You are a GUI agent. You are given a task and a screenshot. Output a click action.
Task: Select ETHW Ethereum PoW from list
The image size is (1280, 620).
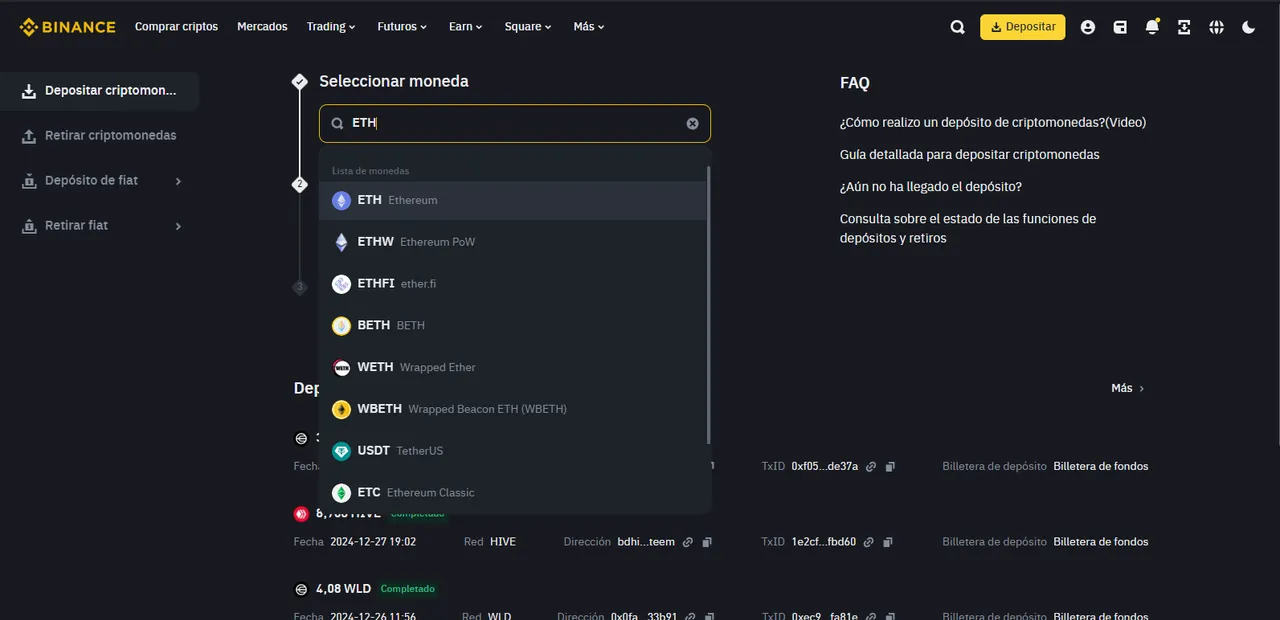coord(513,242)
